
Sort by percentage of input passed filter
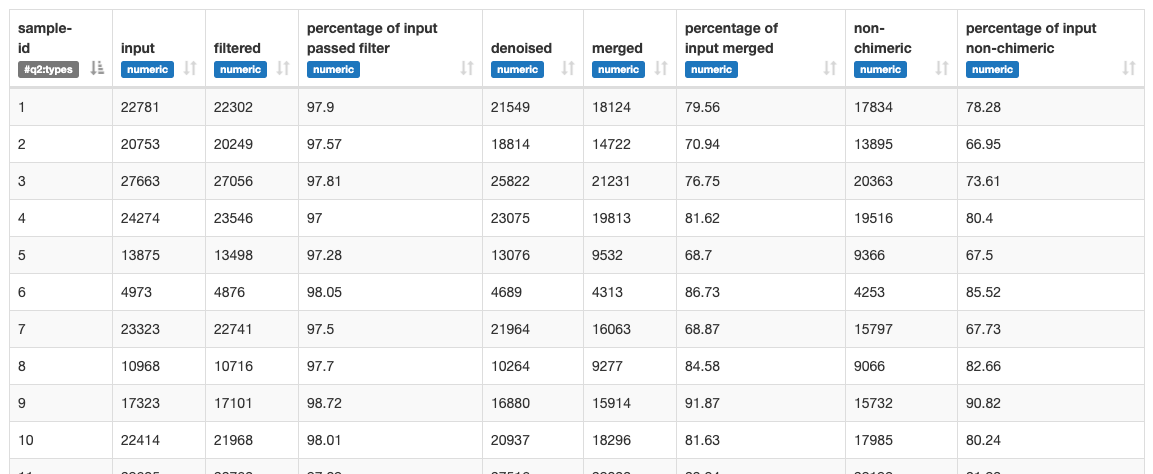467,68
